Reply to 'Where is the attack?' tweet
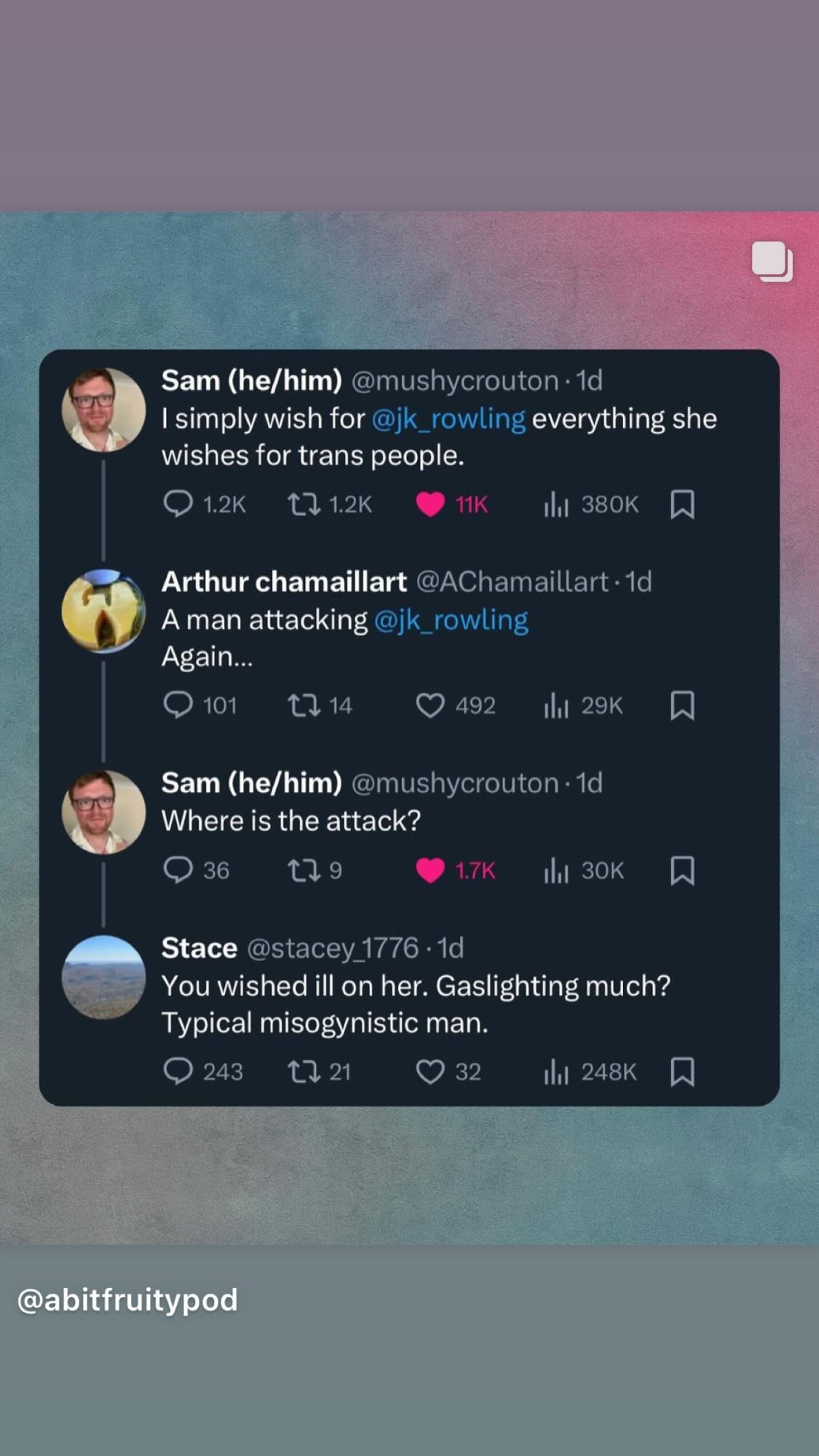This screenshot has width=819, height=1456. click(178, 870)
